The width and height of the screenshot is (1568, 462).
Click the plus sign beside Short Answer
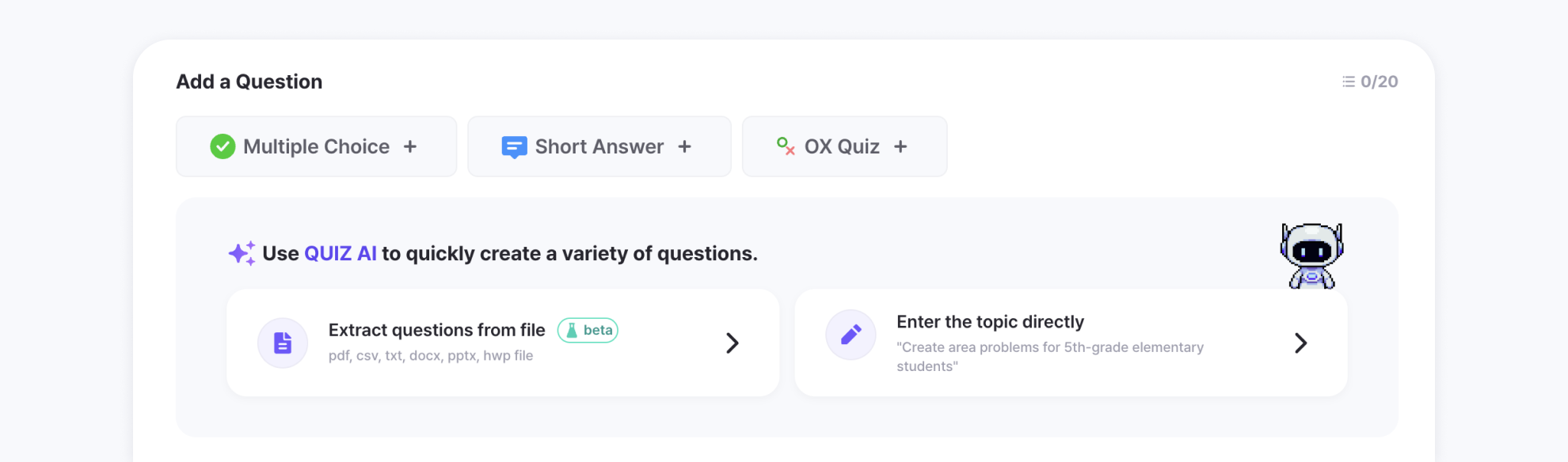[685, 146]
